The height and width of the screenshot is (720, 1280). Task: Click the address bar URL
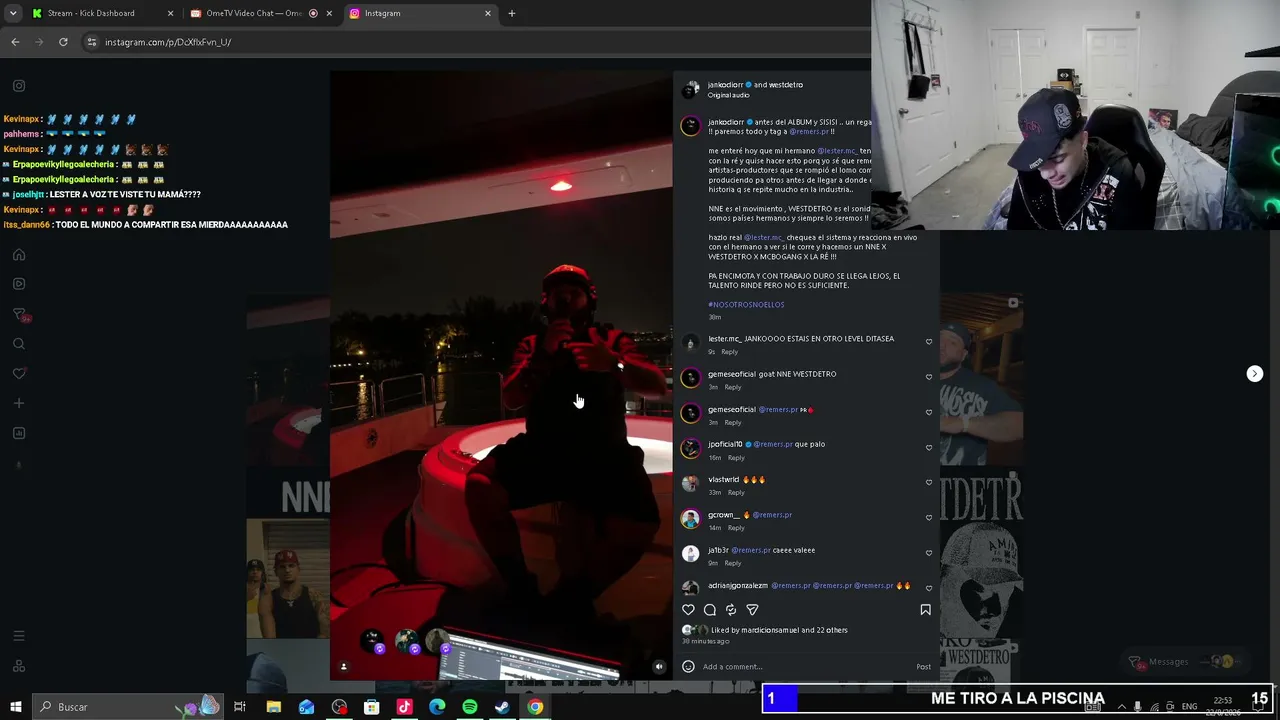pos(168,42)
